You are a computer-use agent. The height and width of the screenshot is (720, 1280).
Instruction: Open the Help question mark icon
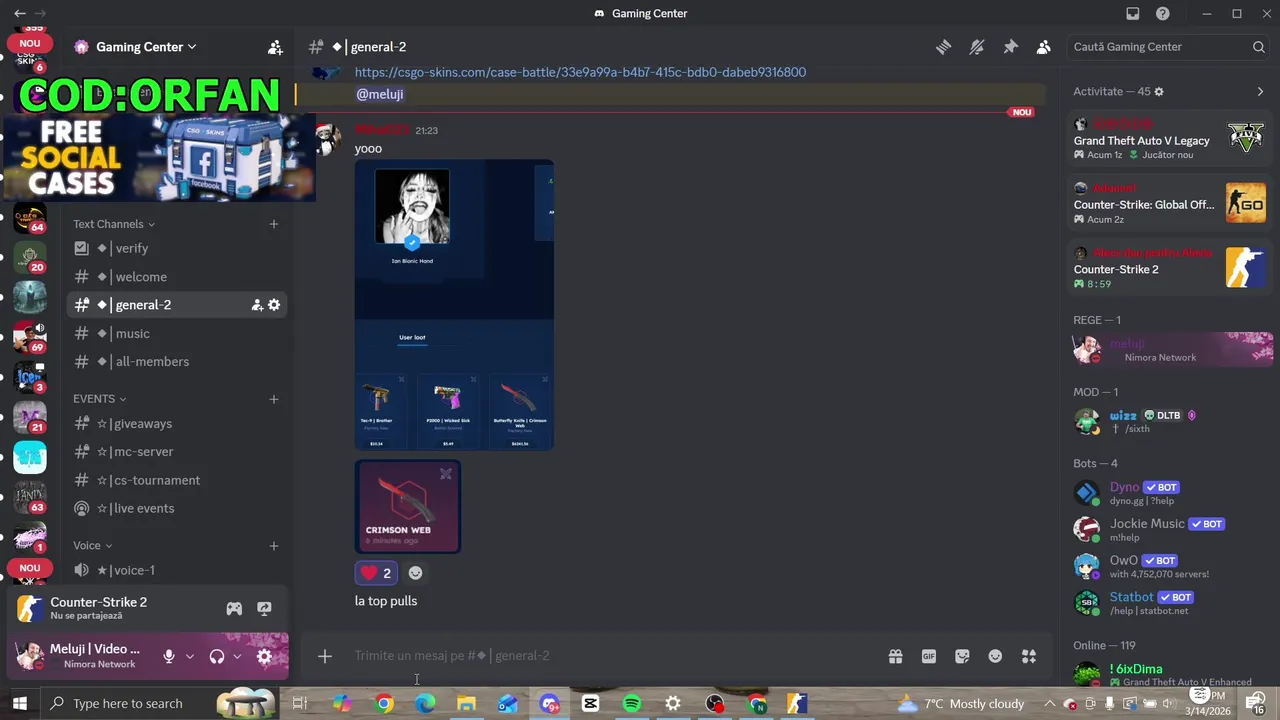1162,14
